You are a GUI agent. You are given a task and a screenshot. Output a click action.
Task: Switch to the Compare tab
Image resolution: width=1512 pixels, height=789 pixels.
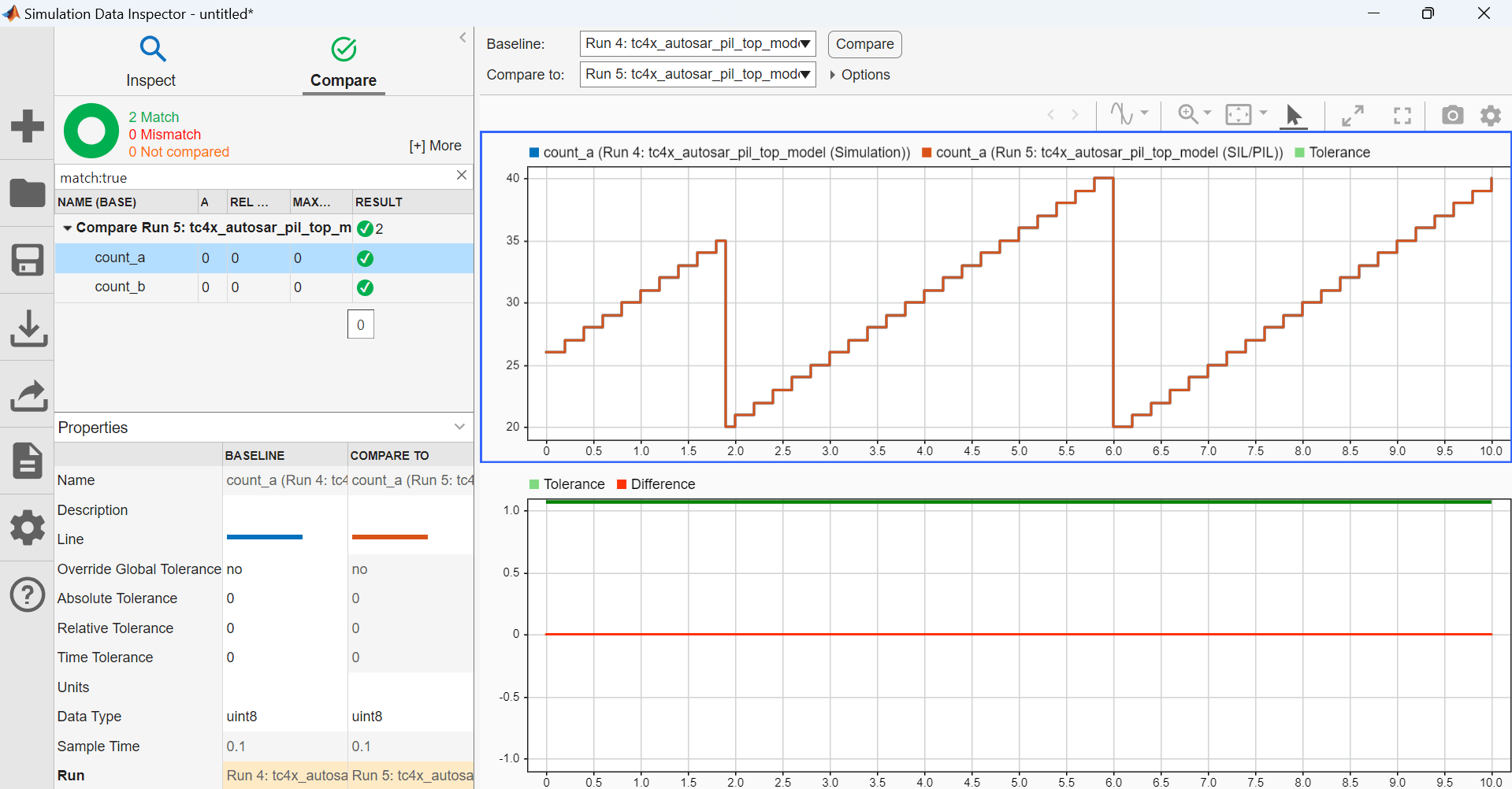pyautogui.click(x=343, y=61)
